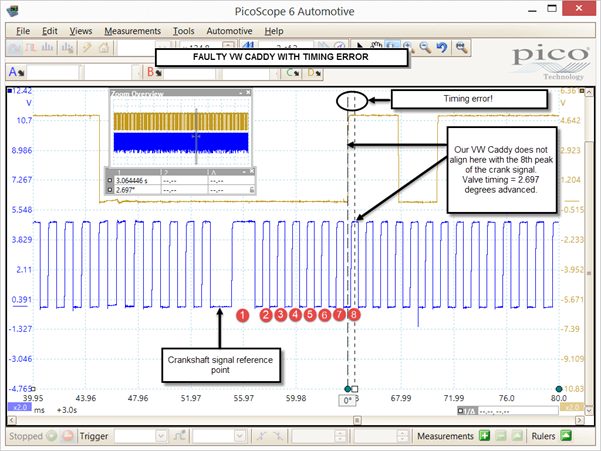Viewport: 601px width, 451px height.
Task: Close the Zoom Overview panel
Action: click(248, 93)
